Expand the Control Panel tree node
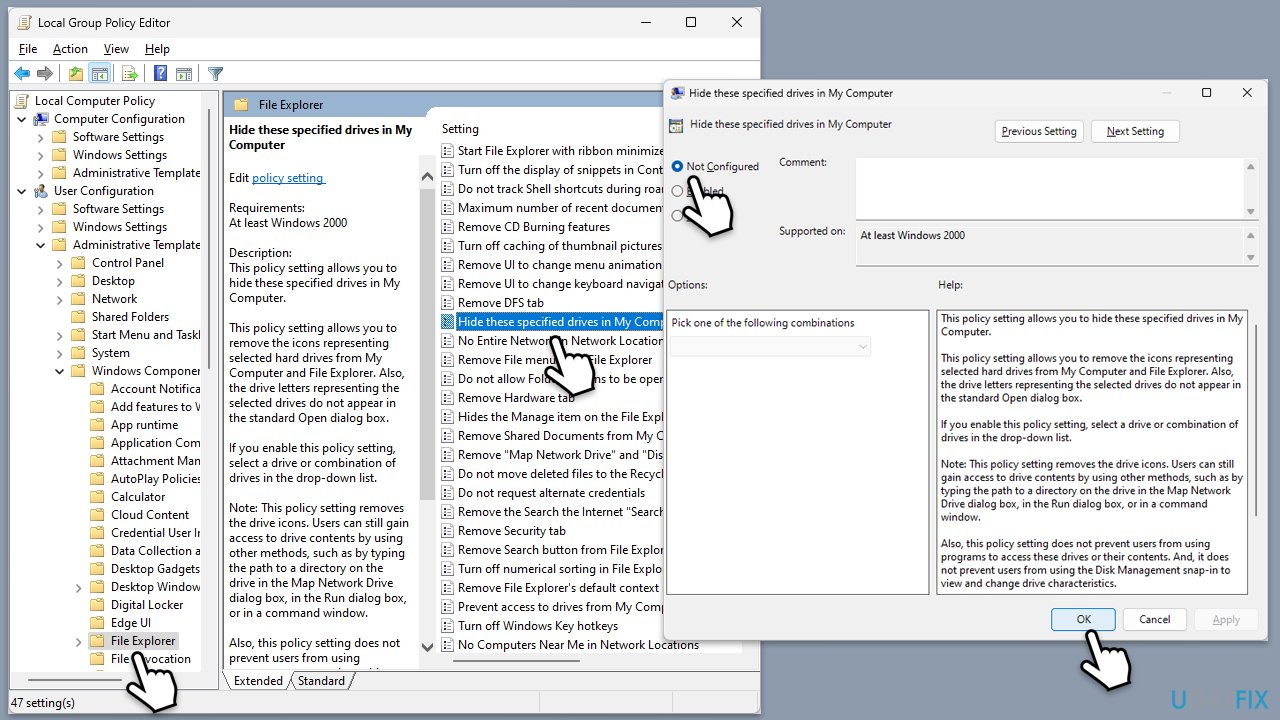 [60, 263]
